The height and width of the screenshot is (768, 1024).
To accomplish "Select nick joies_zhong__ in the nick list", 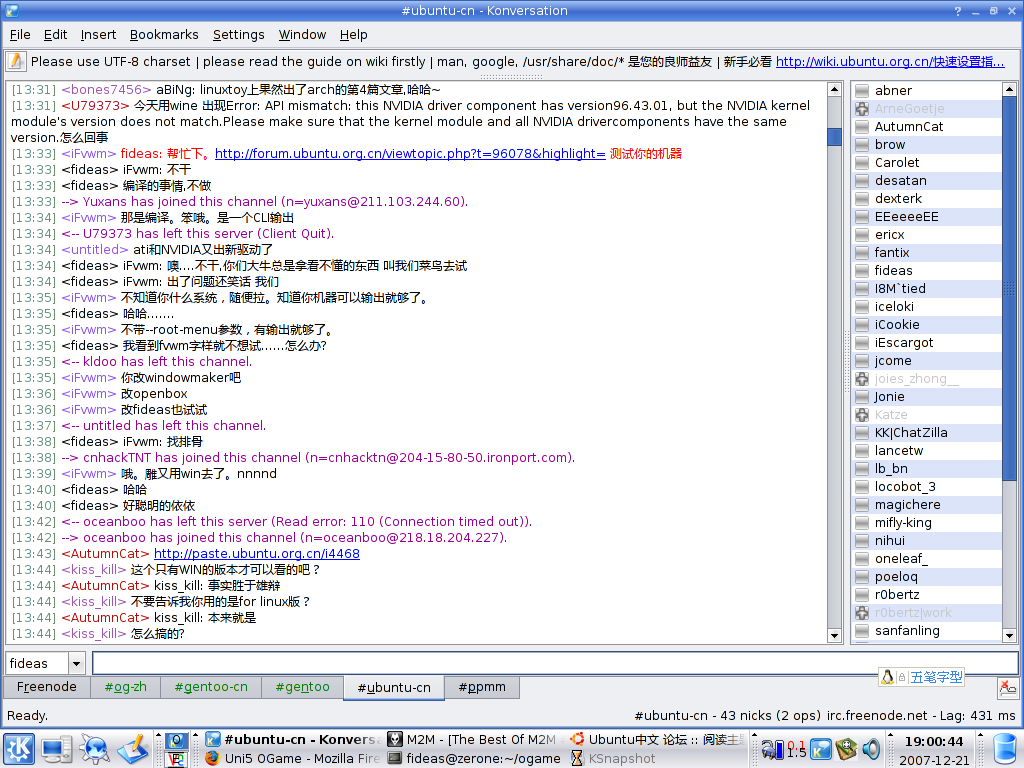I will pos(926,379).
